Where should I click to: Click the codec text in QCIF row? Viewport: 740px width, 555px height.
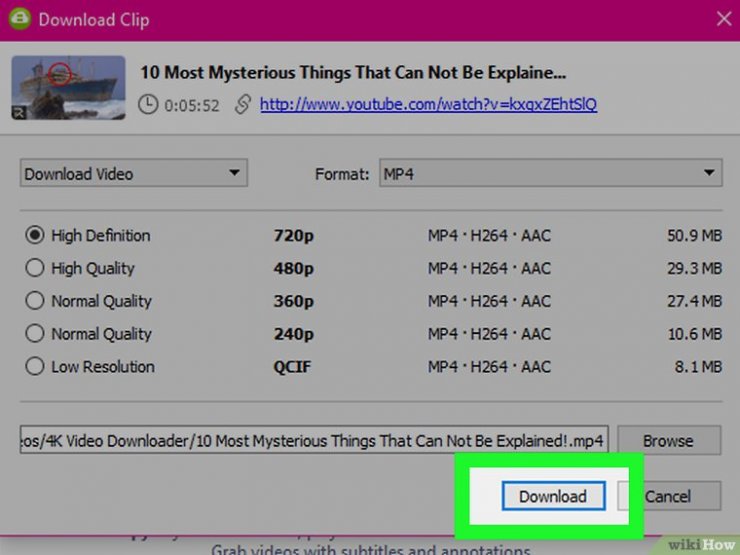point(489,366)
